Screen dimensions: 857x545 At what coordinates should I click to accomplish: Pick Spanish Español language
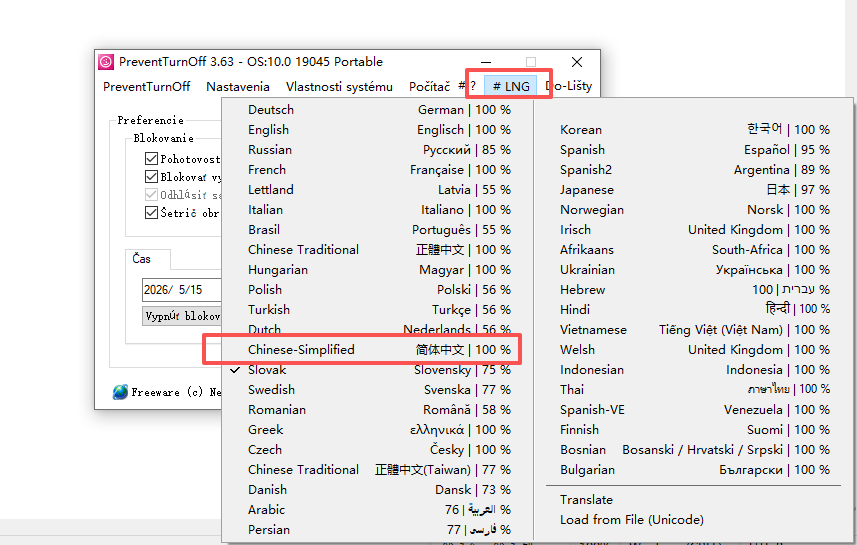tap(694, 149)
